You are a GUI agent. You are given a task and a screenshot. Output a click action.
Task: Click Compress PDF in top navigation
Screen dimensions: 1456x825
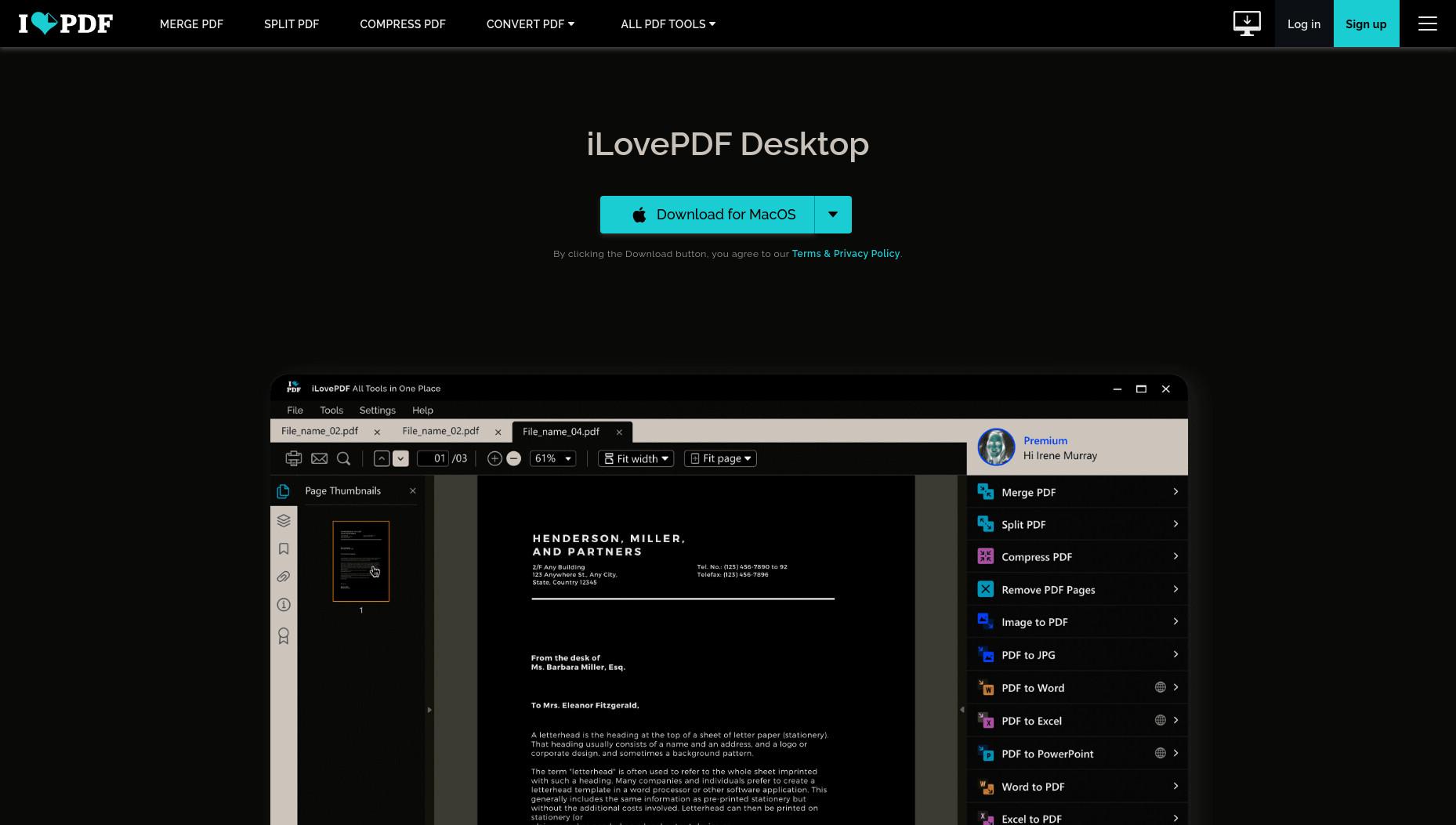(403, 24)
